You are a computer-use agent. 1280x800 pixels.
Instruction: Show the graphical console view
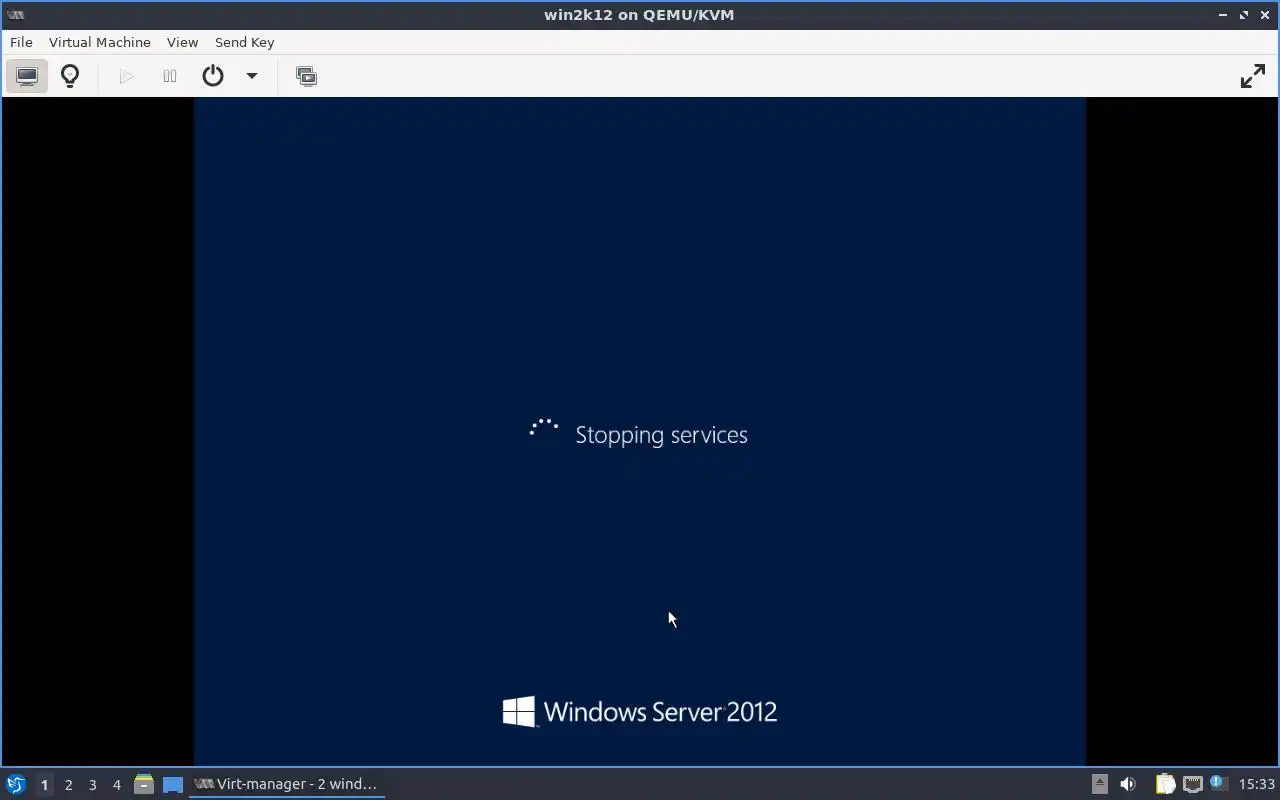(x=27, y=76)
